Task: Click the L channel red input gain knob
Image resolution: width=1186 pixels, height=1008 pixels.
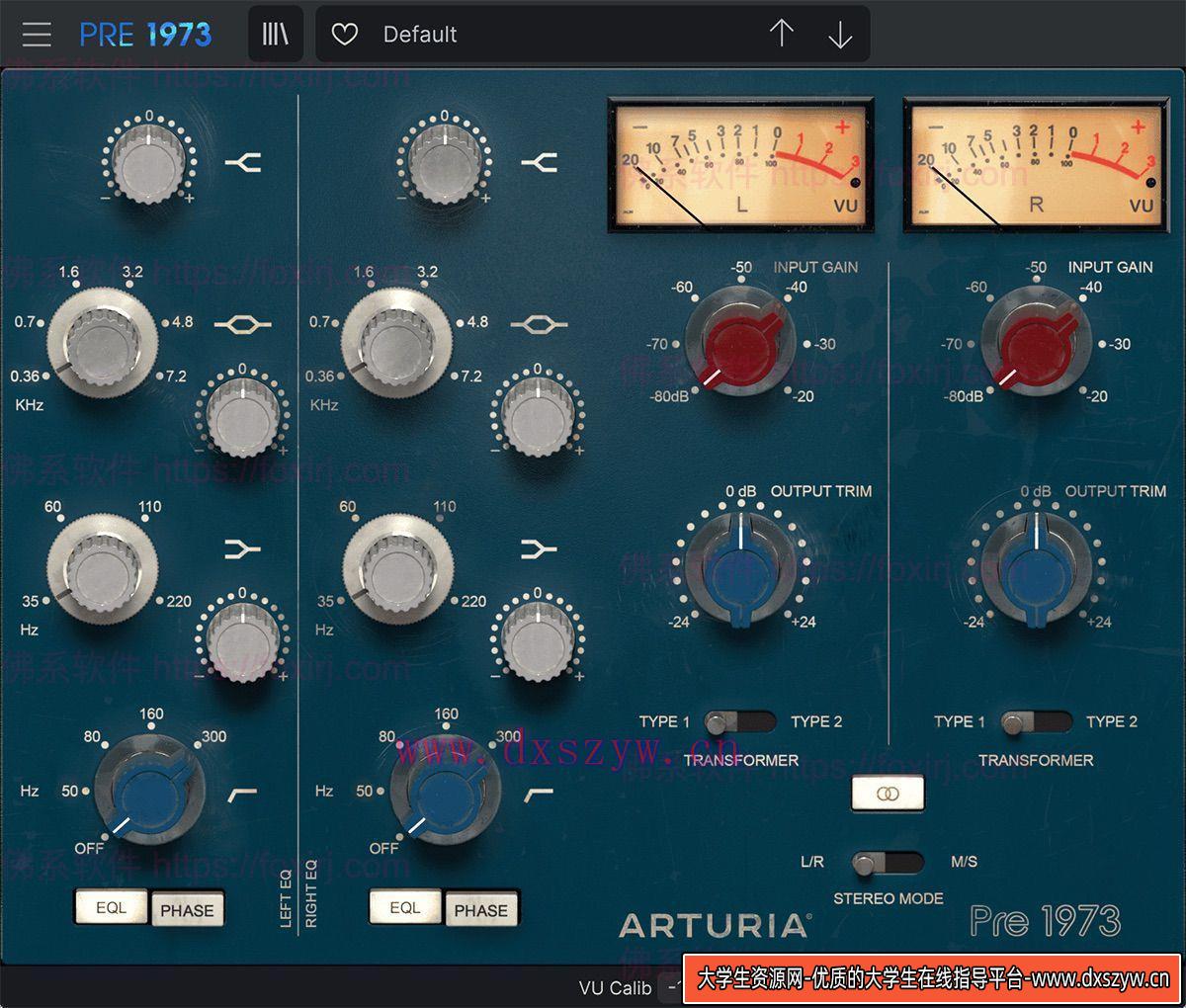Action: (x=741, y=342)
